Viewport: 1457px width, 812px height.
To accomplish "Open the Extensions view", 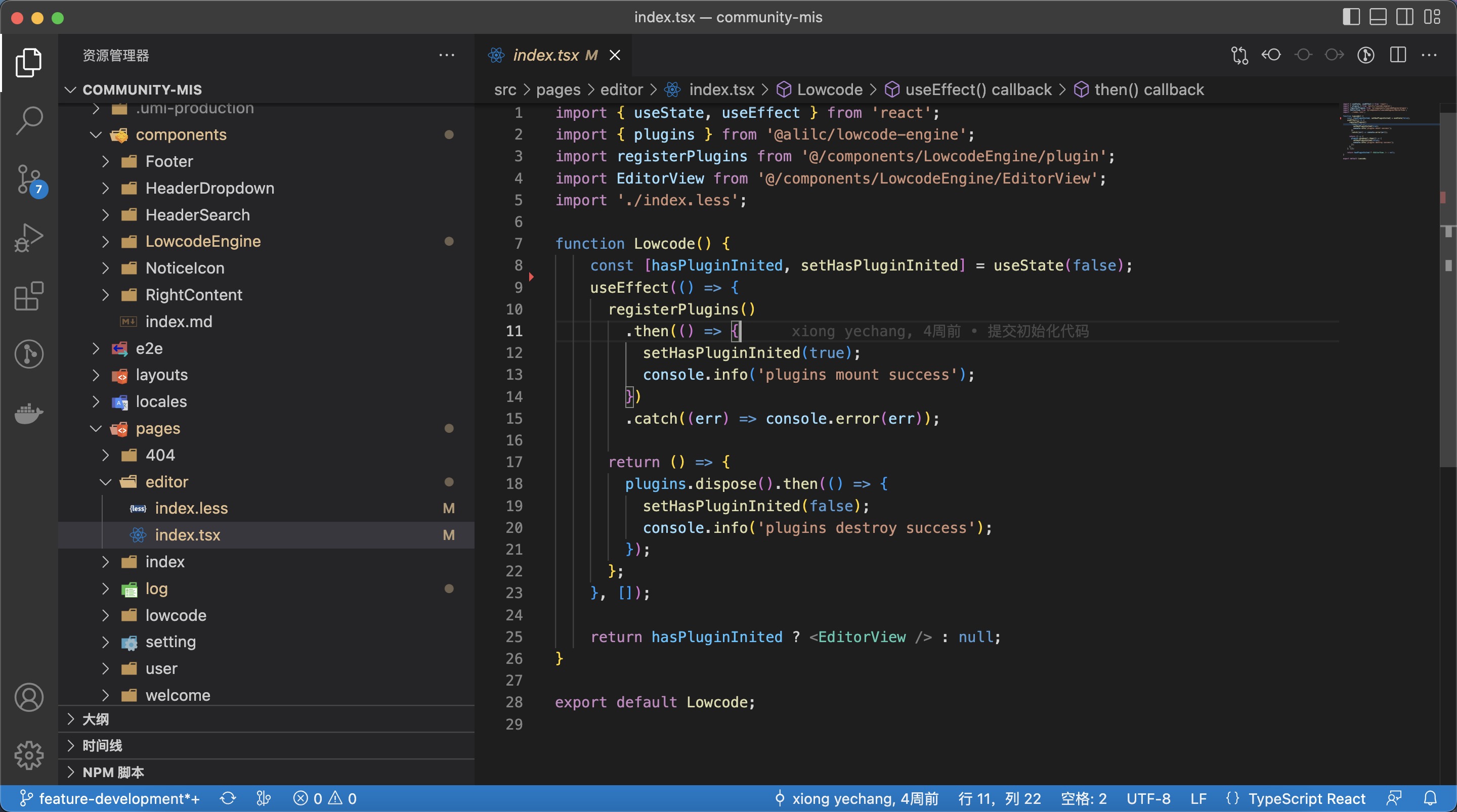I will [x=29, y=296].
